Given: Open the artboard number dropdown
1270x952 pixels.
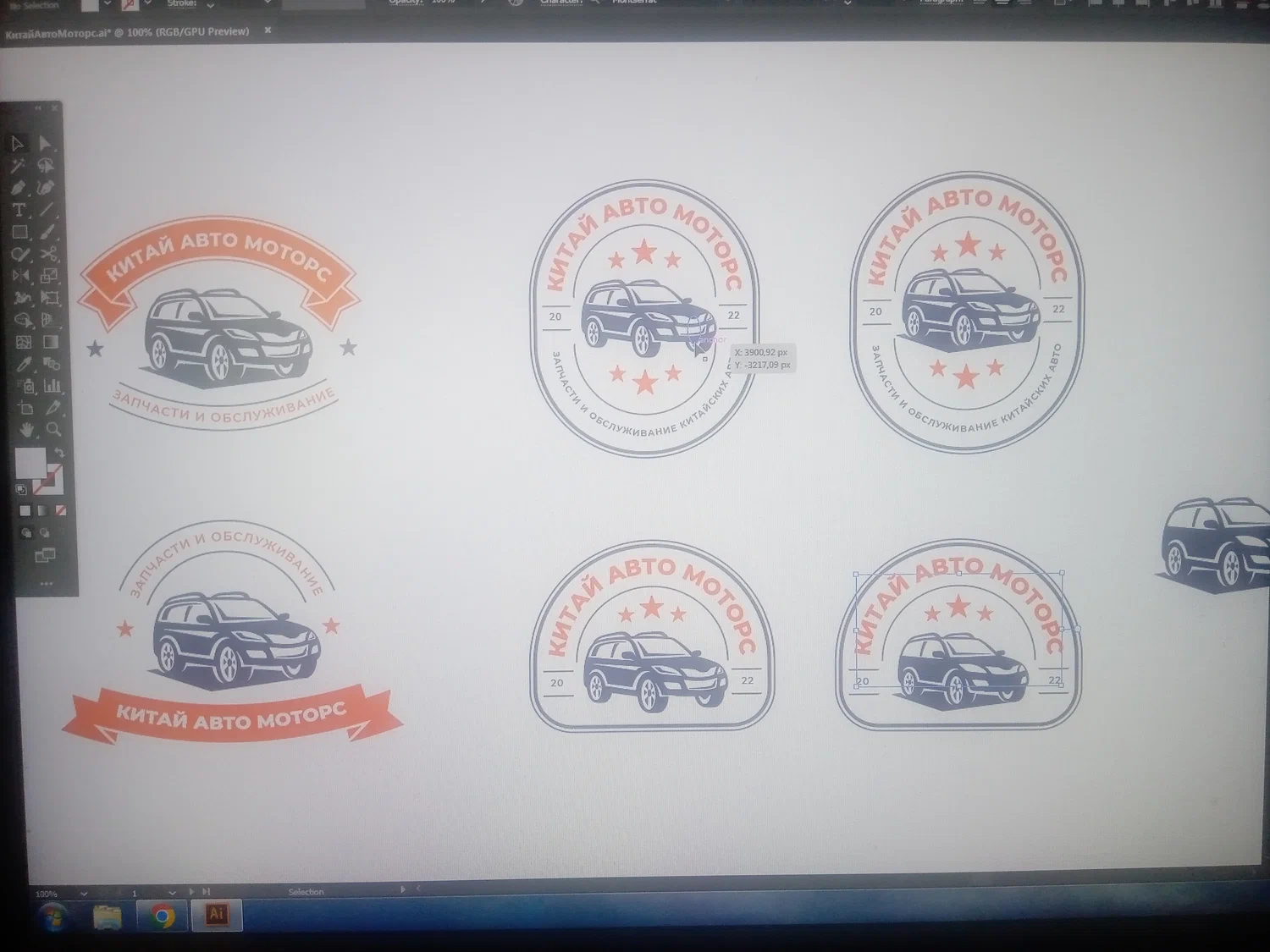Looking at the screenshot, I should [172, 893].
